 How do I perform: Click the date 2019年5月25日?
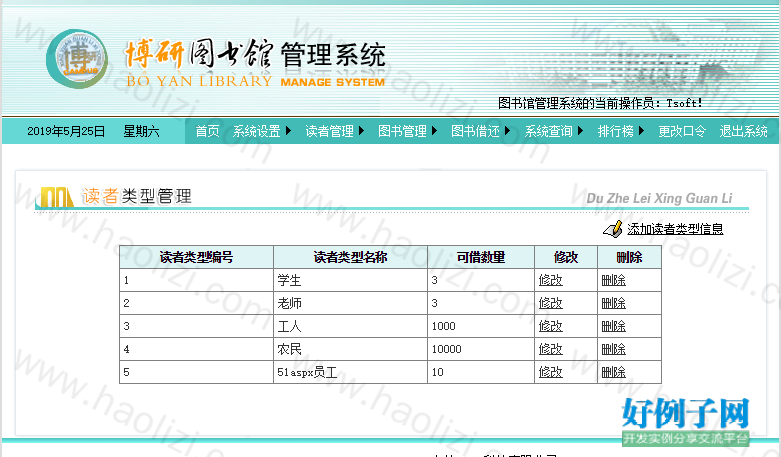pos(66,131)
